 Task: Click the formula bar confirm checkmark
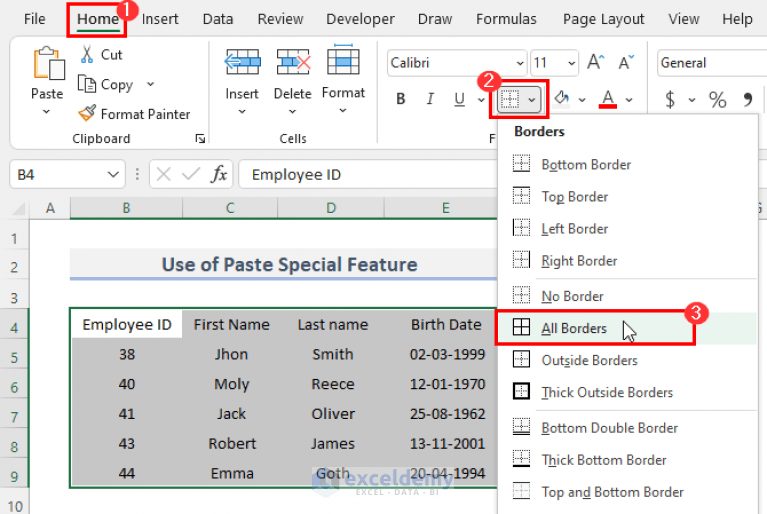(x=190, y=174)
